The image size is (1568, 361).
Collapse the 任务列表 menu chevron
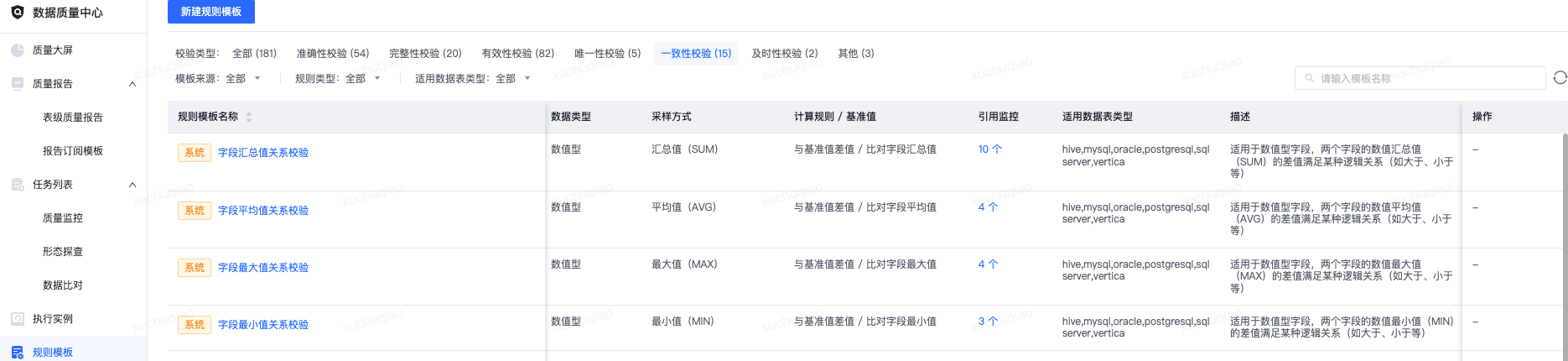132,185
